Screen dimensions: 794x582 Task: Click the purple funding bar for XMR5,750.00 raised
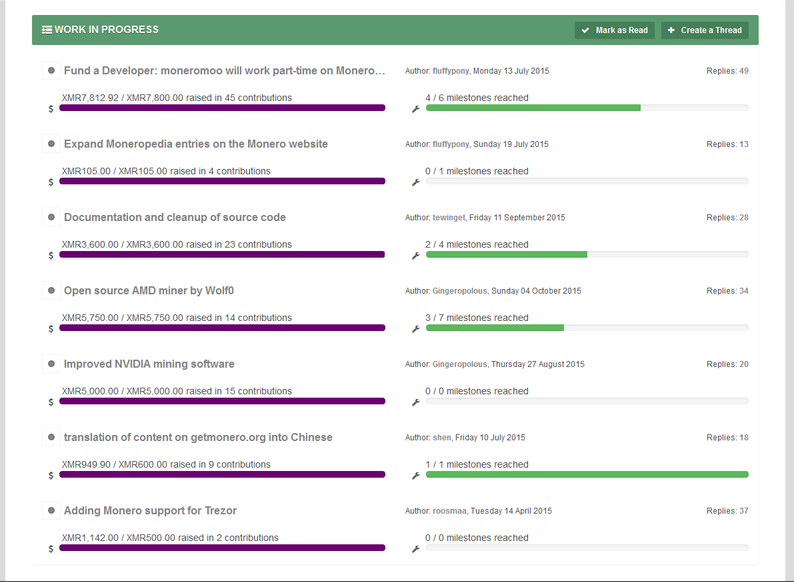tap(222, 328)
